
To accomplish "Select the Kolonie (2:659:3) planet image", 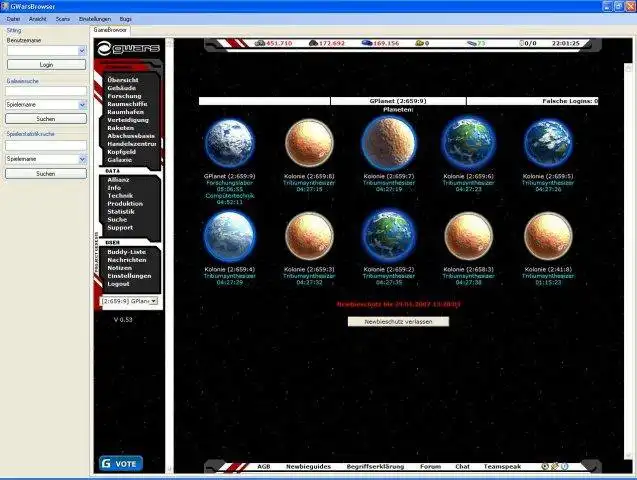I will point(309,236).
